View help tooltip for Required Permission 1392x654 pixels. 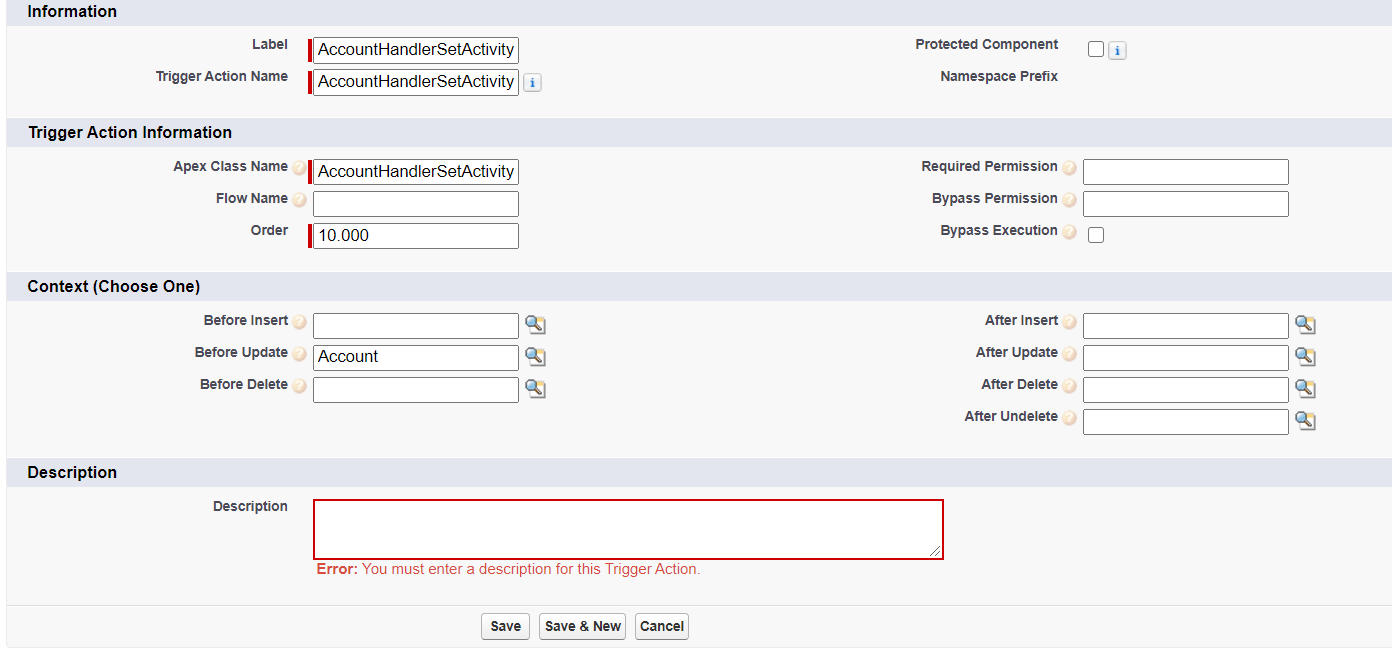1070,166
